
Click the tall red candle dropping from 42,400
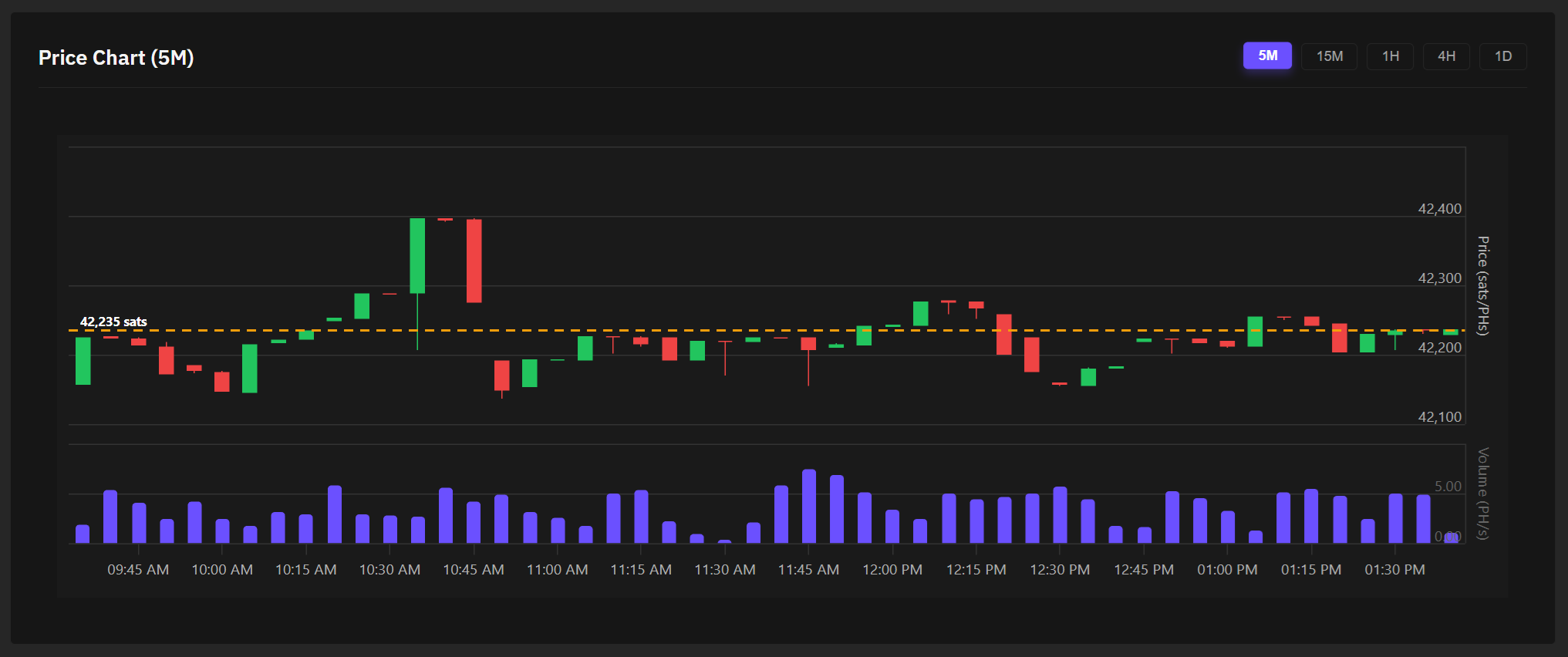tap(474, 261)
